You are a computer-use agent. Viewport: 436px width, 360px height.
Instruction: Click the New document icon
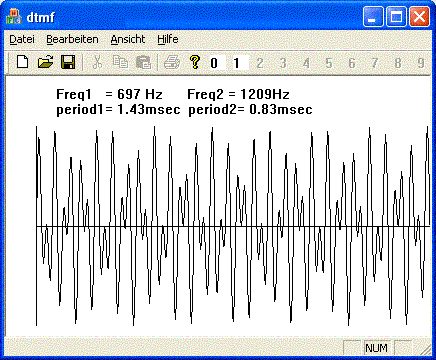tap(22, 62)
